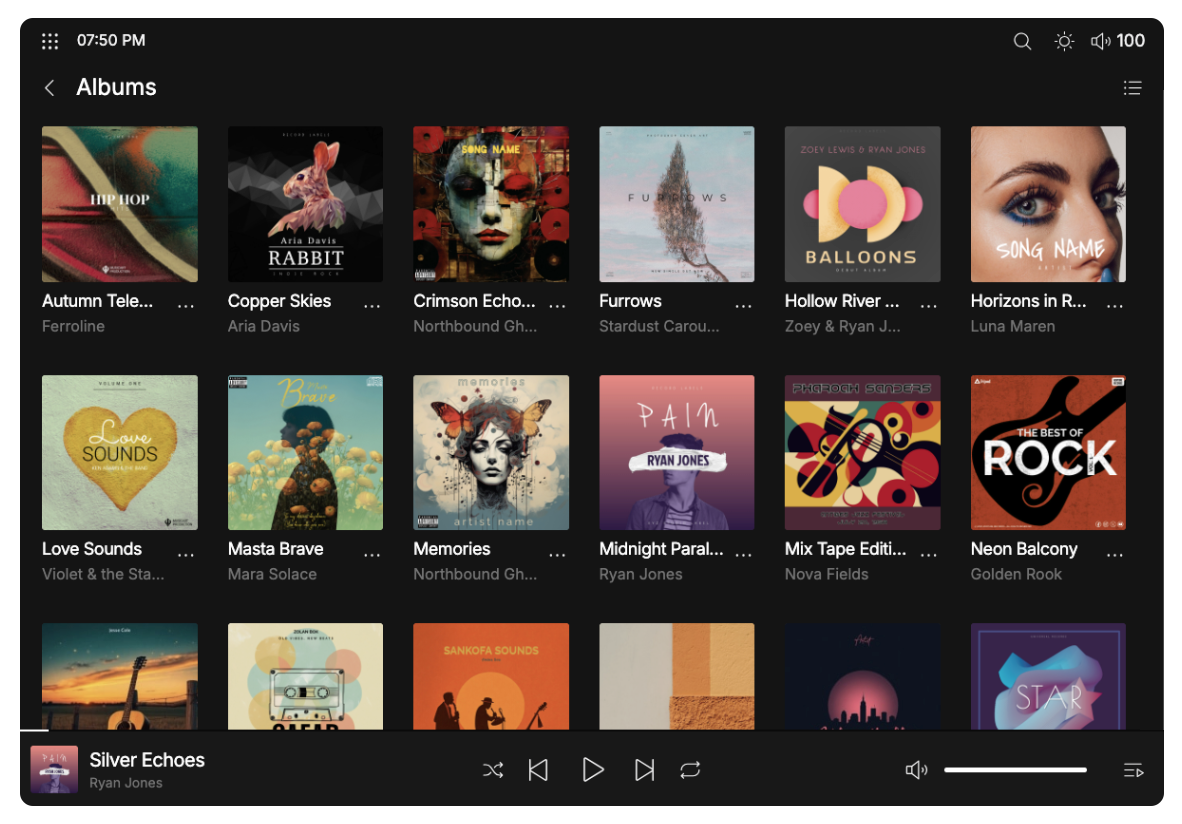Open the app grid launcher
The height and width of the screenshot is (824, 1182).
pyautogui.click(x=50, y=41)
